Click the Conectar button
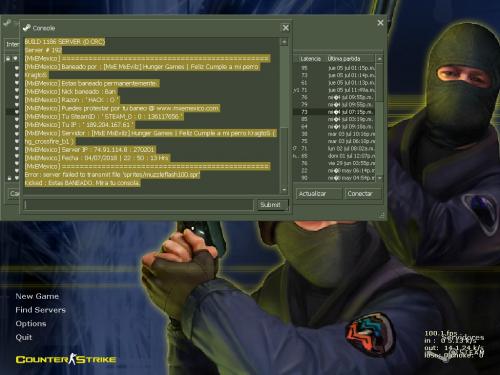The image size is (500, 375). (362, 194)
